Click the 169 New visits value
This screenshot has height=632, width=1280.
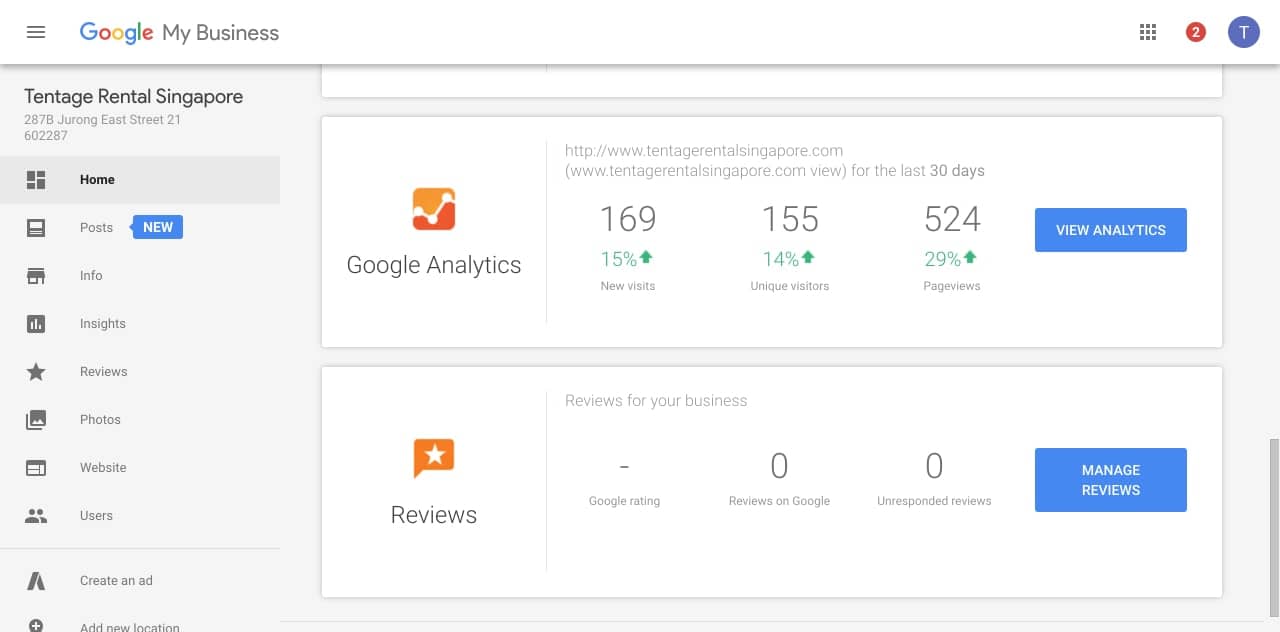(628, 219)
